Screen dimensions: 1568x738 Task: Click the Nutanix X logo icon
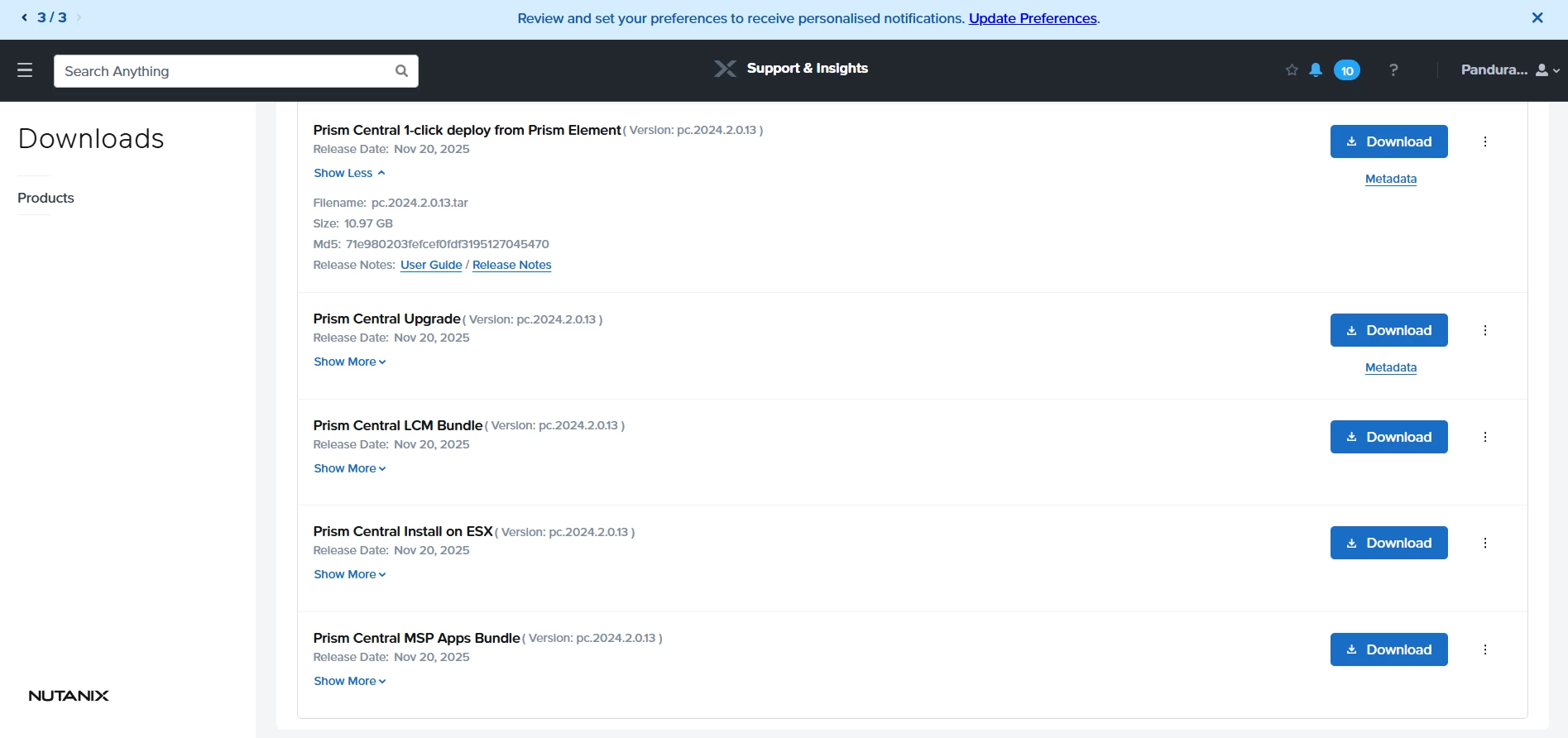pos(726,69)
